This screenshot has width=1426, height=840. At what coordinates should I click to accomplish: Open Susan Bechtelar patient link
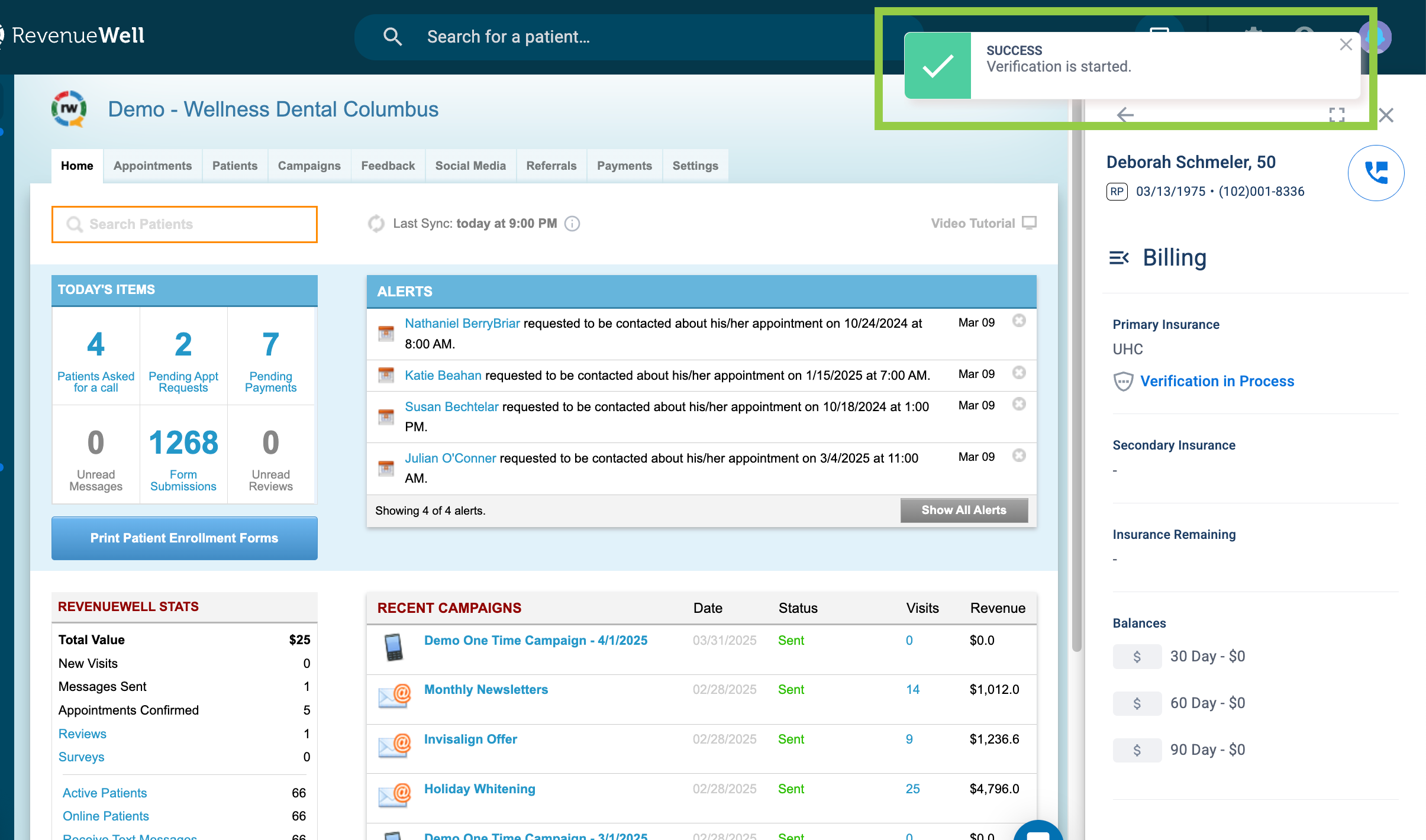pyautogui.click(x=451, y=407)
